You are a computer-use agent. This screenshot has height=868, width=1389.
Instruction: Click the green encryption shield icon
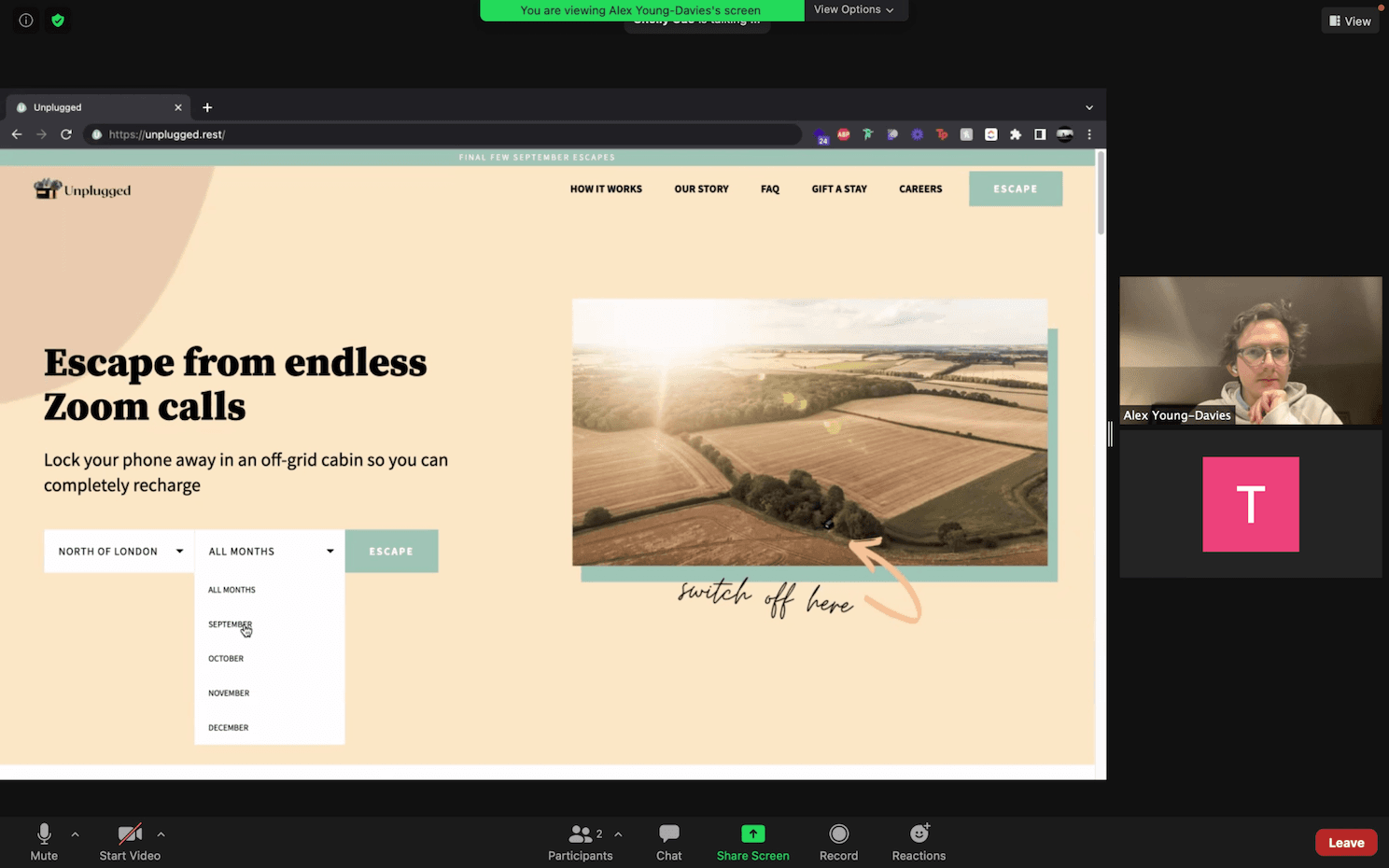58,21
